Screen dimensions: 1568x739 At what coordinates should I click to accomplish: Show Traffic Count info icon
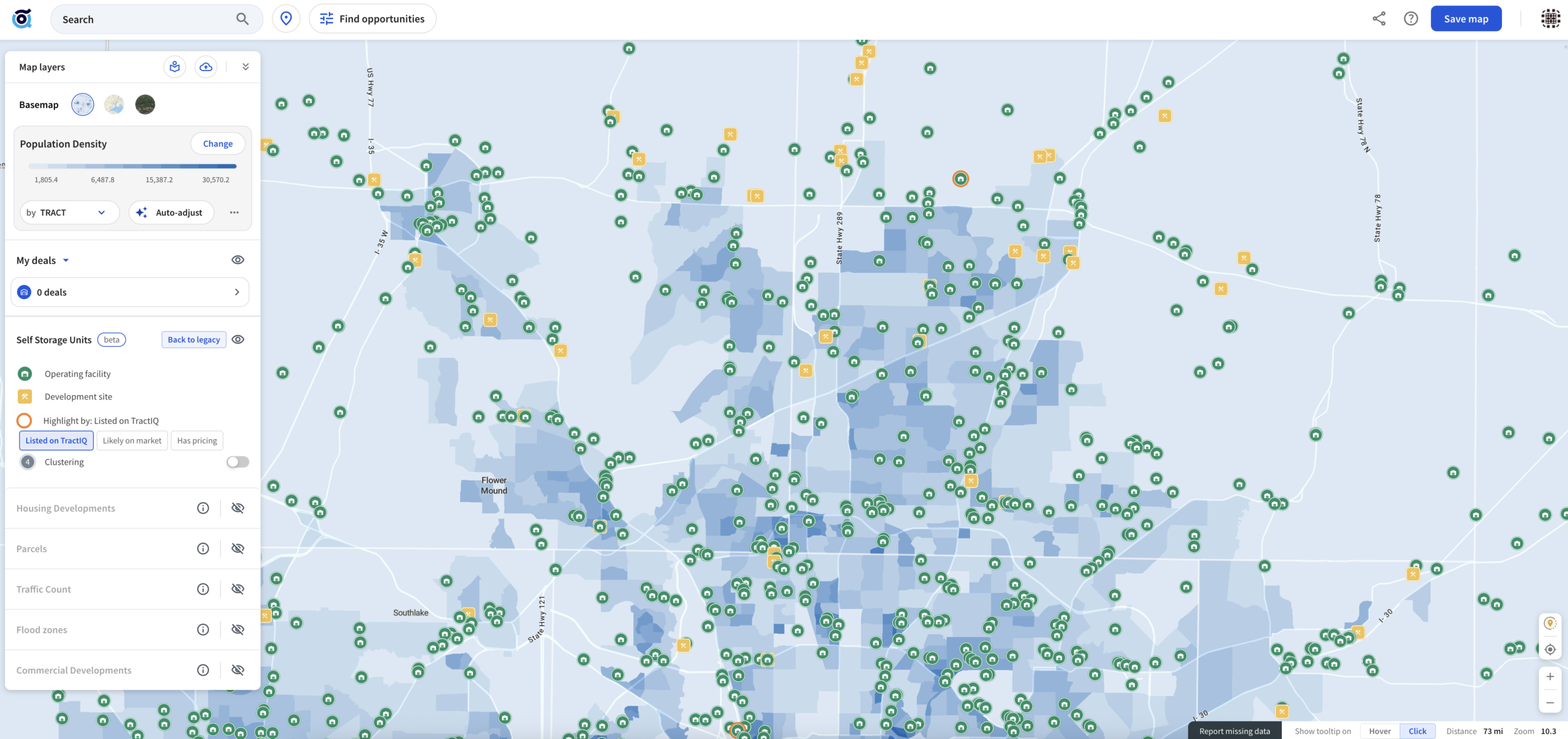(x=203, y=589)
